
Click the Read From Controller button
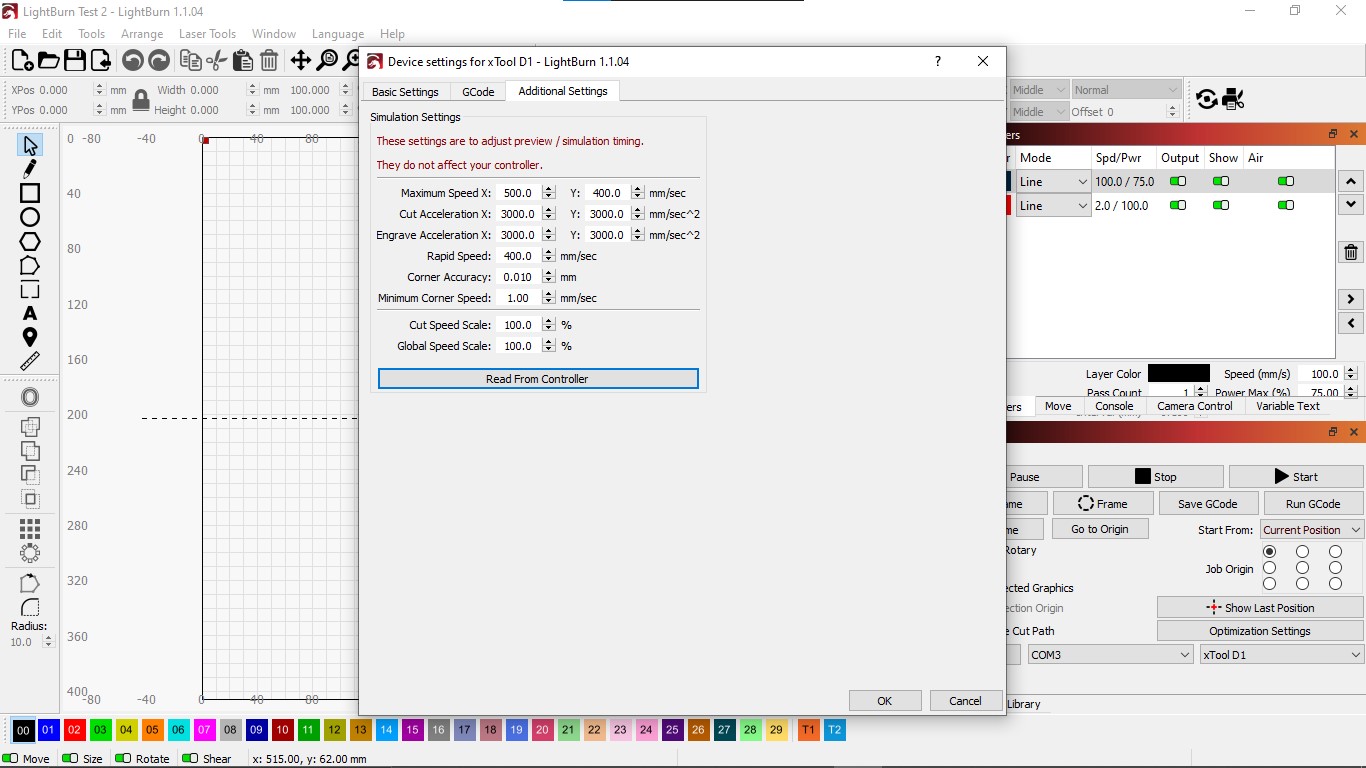(538, 379)
